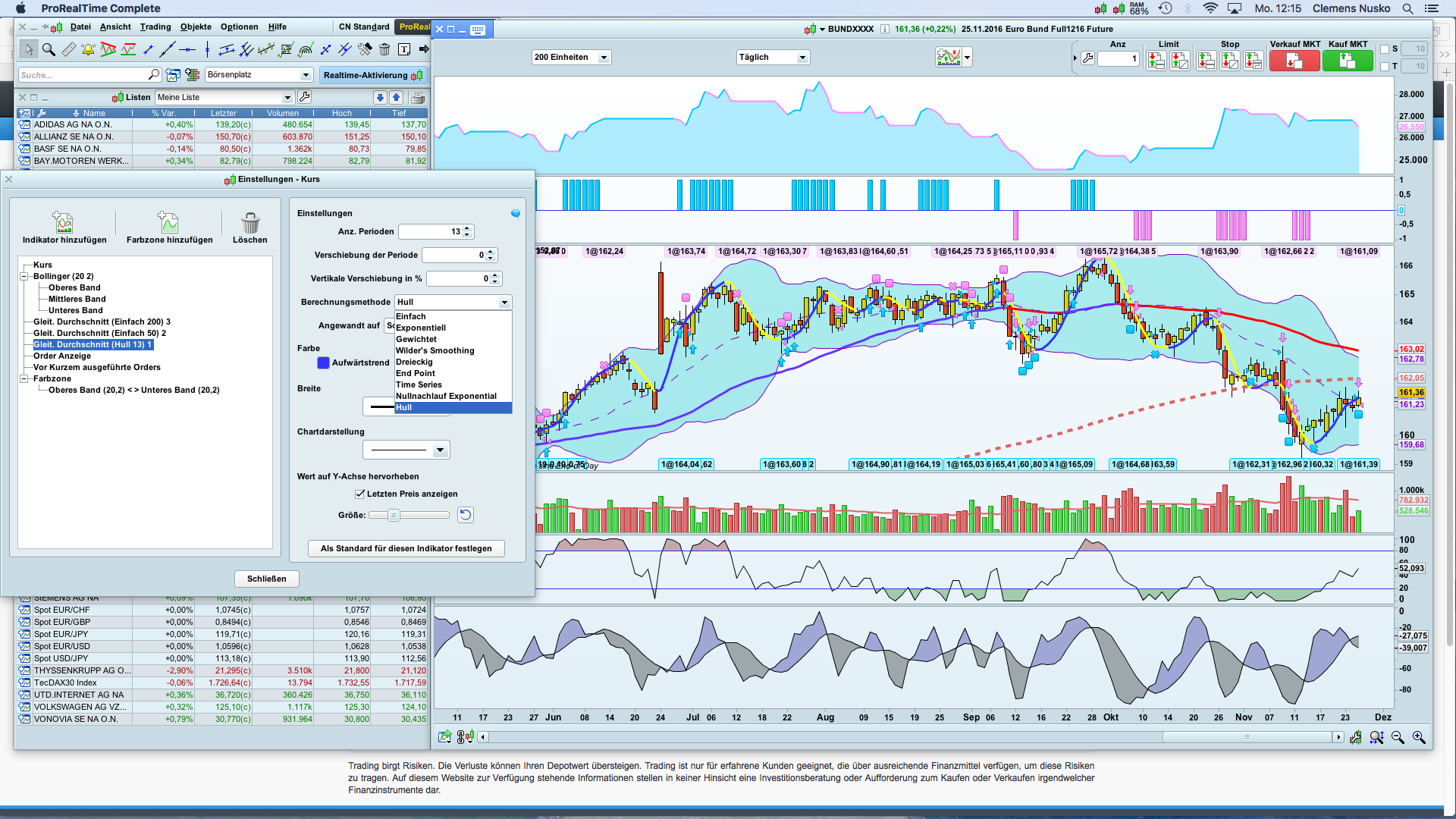Select the text annotation tool

pyautogui.click(x=404, y=50)
